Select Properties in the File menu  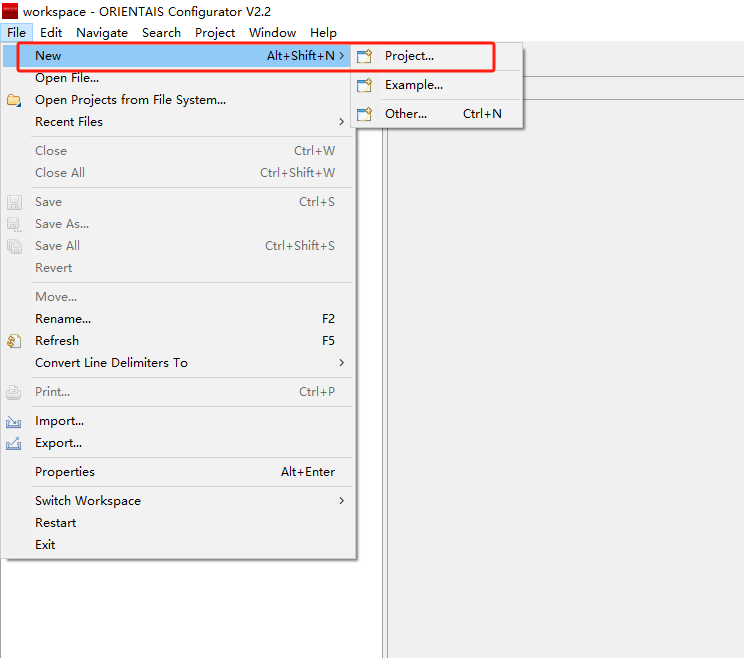[65, 472]
